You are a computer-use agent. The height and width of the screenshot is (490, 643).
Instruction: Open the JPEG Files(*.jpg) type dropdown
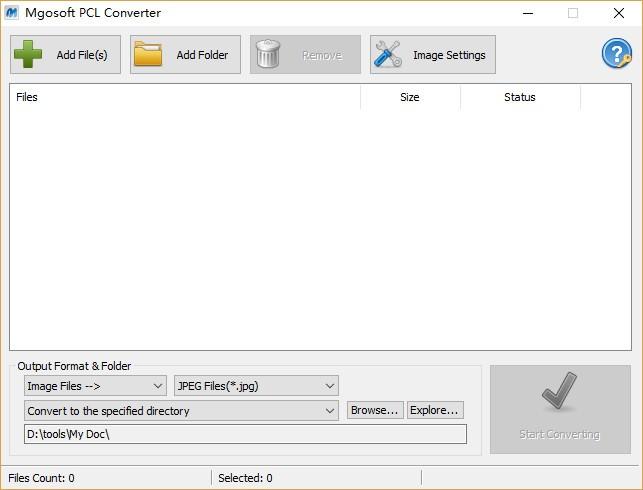(x=256, y=386)
